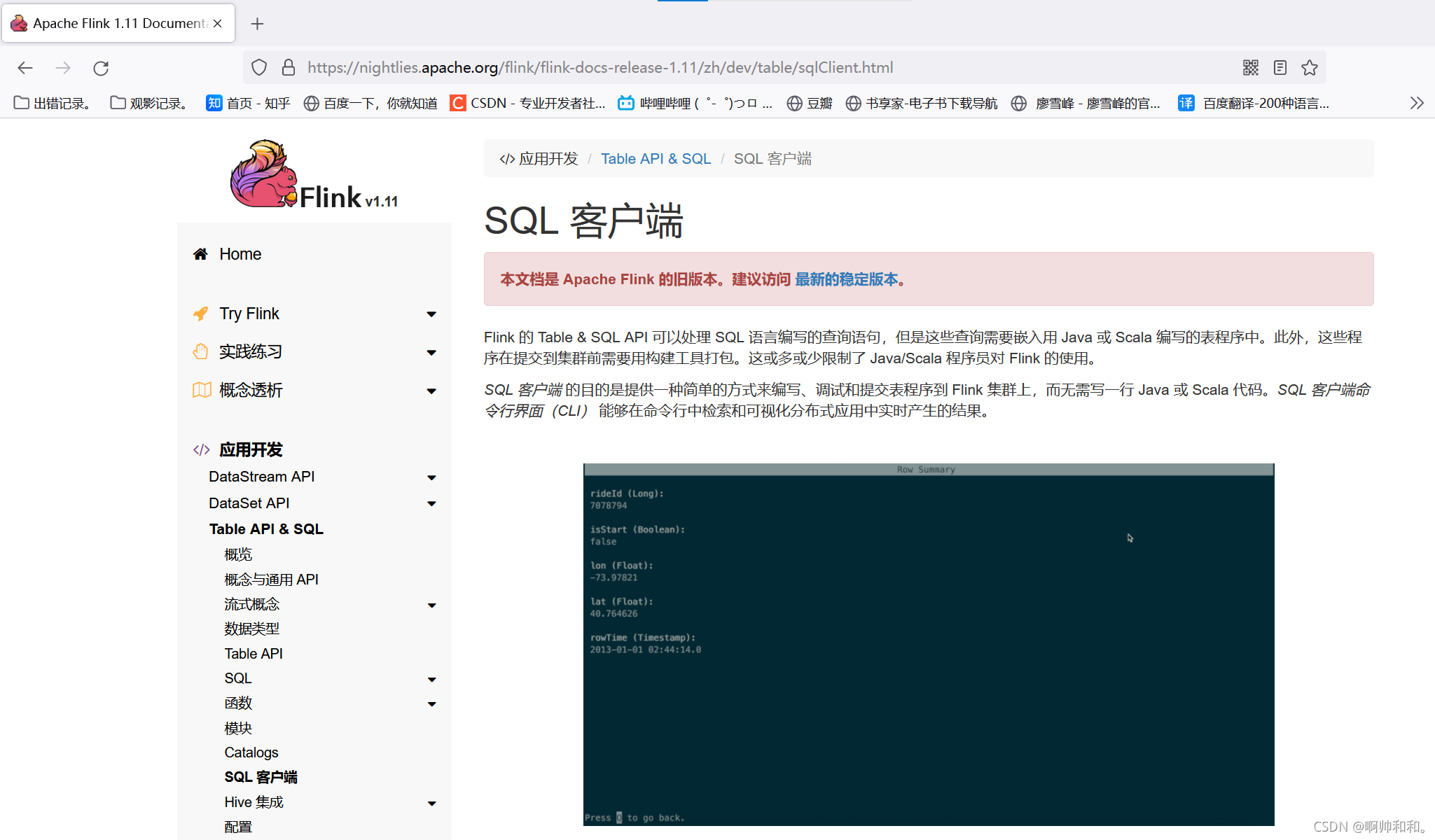Open 概念与通用 API page
Image resolution: width=1435 pixels, height=840 pixels.
tap(271, 580)
